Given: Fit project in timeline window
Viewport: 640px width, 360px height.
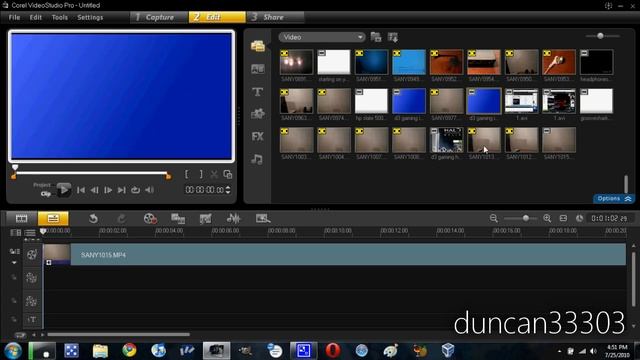Looking at the screenshot, I should pyautogui.click(x=563, y=218).
